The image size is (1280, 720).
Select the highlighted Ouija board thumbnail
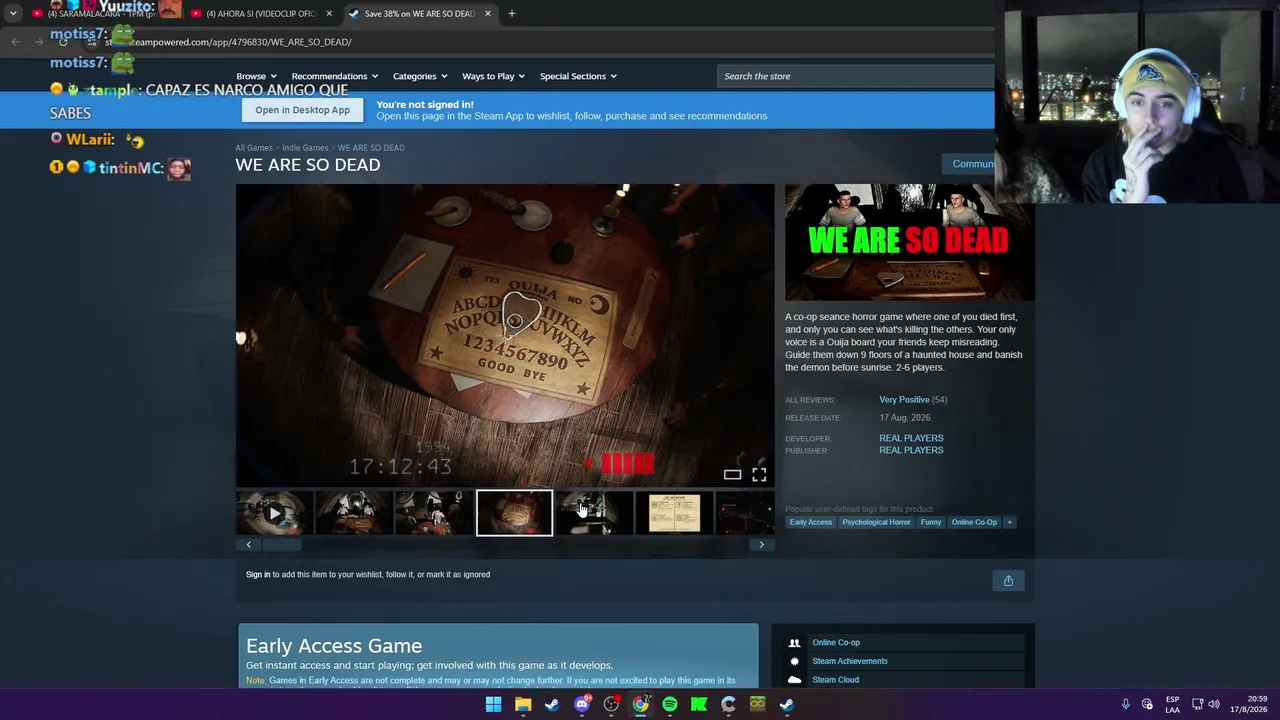coord(514,513)
